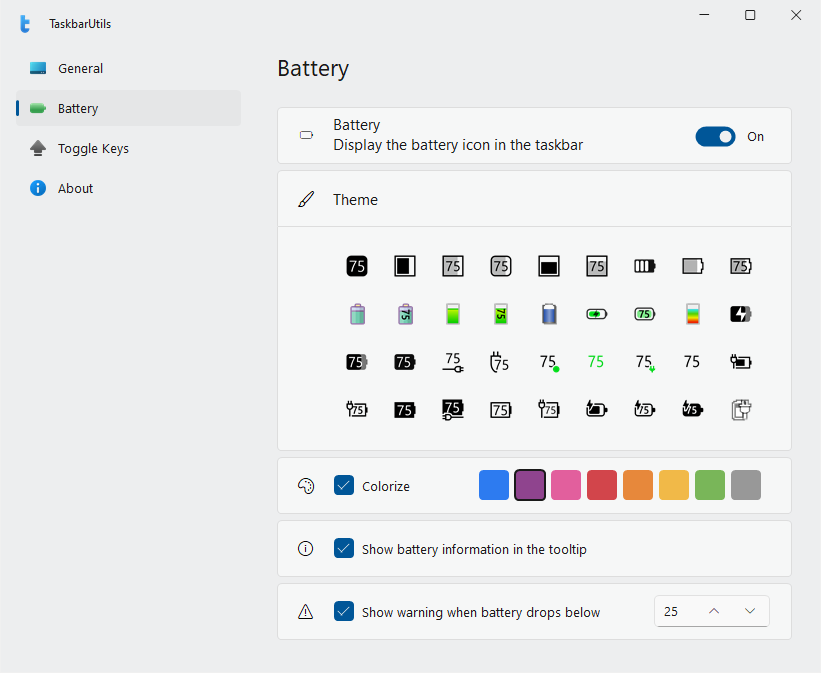Viewport: 821px width, 673px height.
Task: Disable Show battery information in the tooltip
Action: coord(344,549)
